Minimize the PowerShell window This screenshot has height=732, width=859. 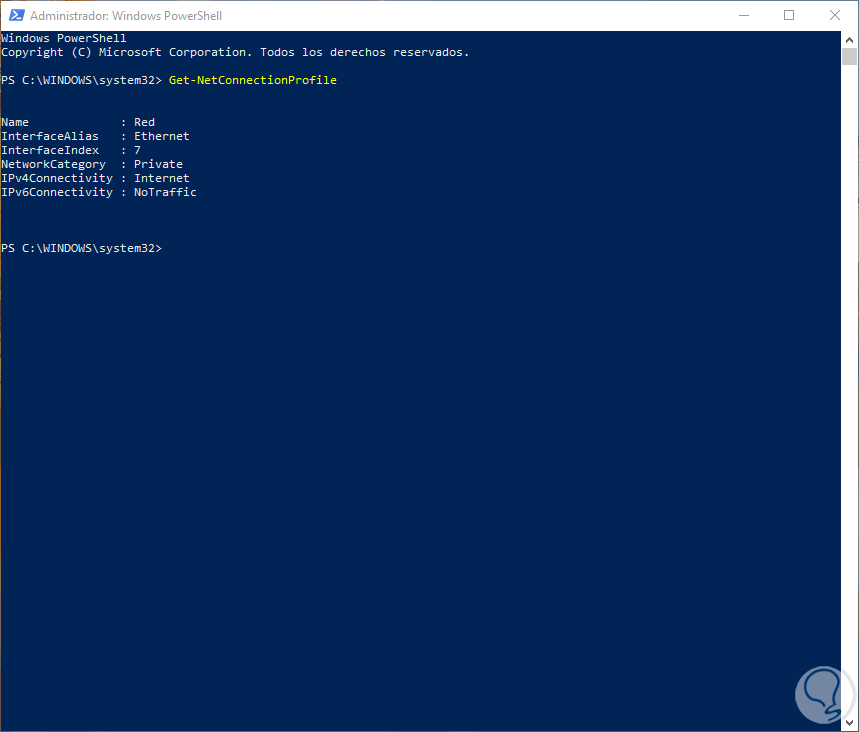tap(744, 15)
